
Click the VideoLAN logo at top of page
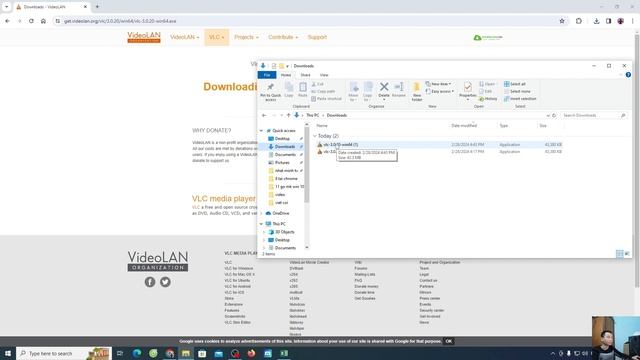click(x=144, y=37)
